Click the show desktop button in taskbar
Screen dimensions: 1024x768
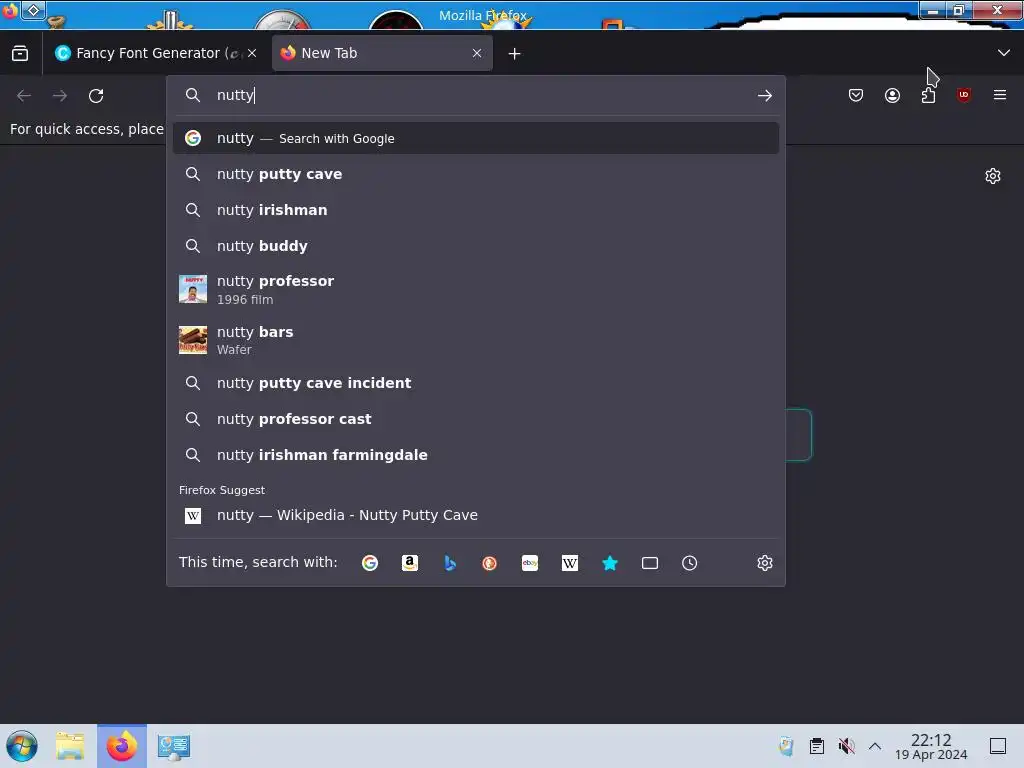click(x=998, y=746)
